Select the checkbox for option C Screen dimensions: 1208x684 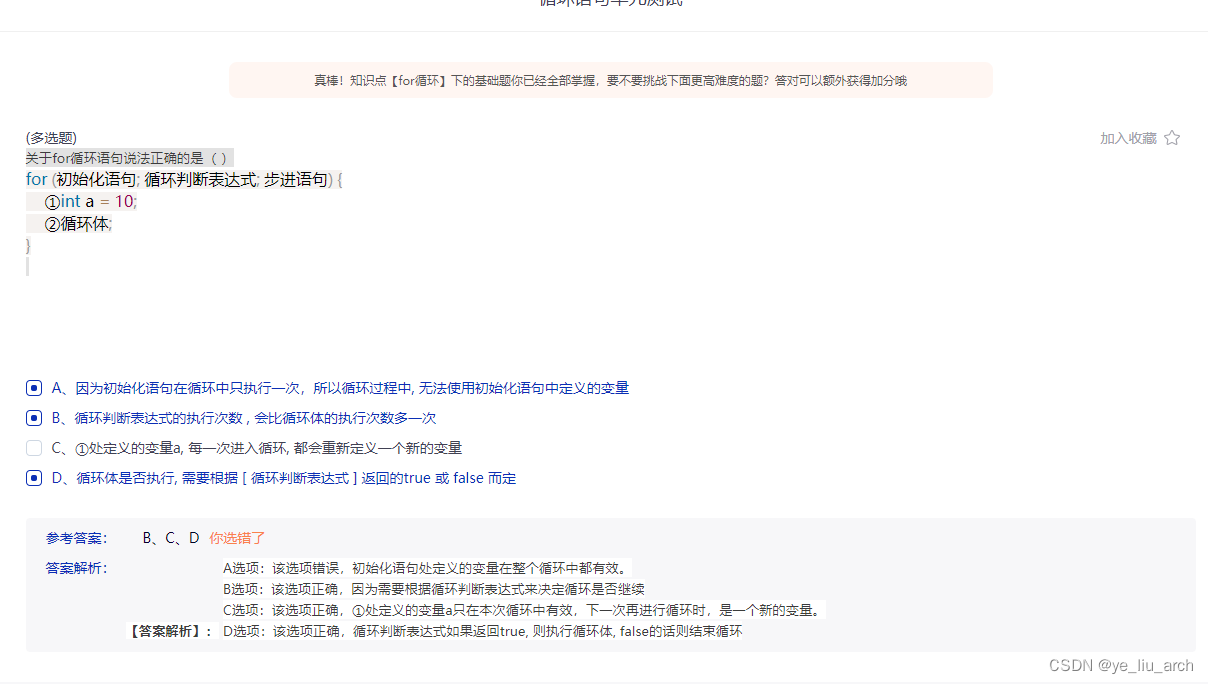point(32,448)
